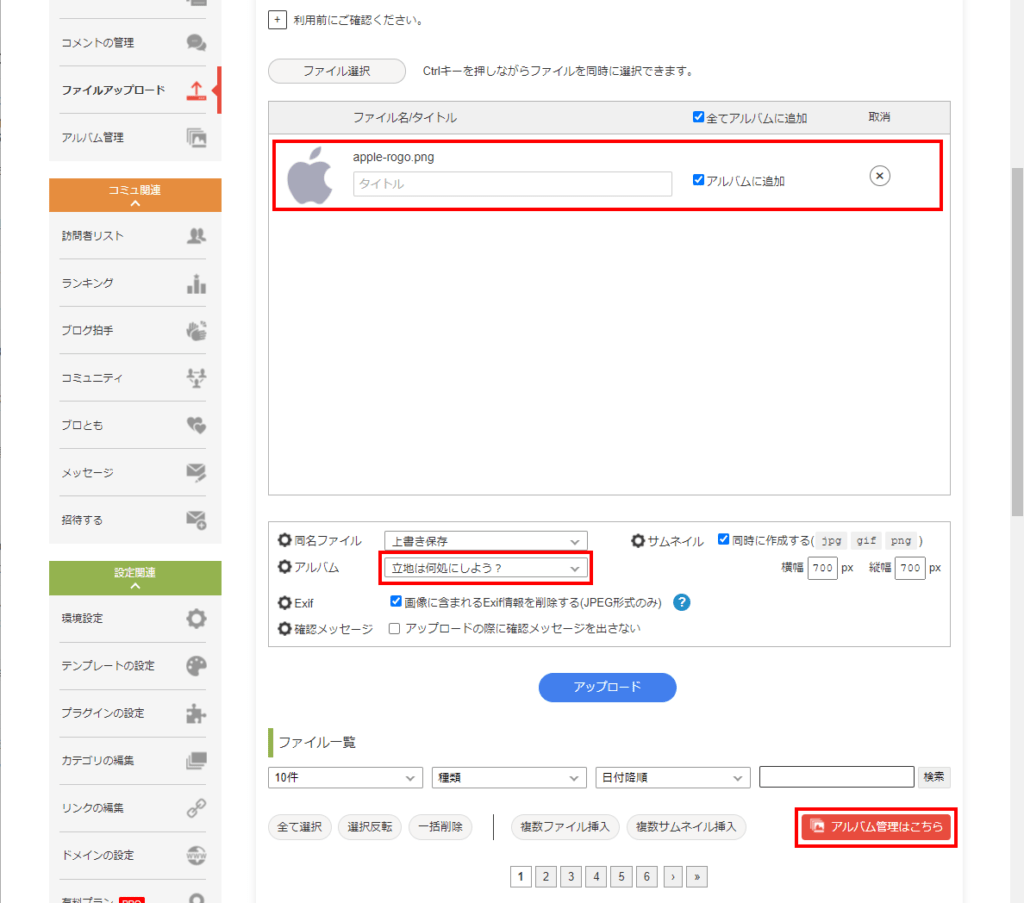Viewport: 1024px width, 903px height.
Task: Click the invite envelope plus icon
Action: pyautogui.click(x=196, y=520)
